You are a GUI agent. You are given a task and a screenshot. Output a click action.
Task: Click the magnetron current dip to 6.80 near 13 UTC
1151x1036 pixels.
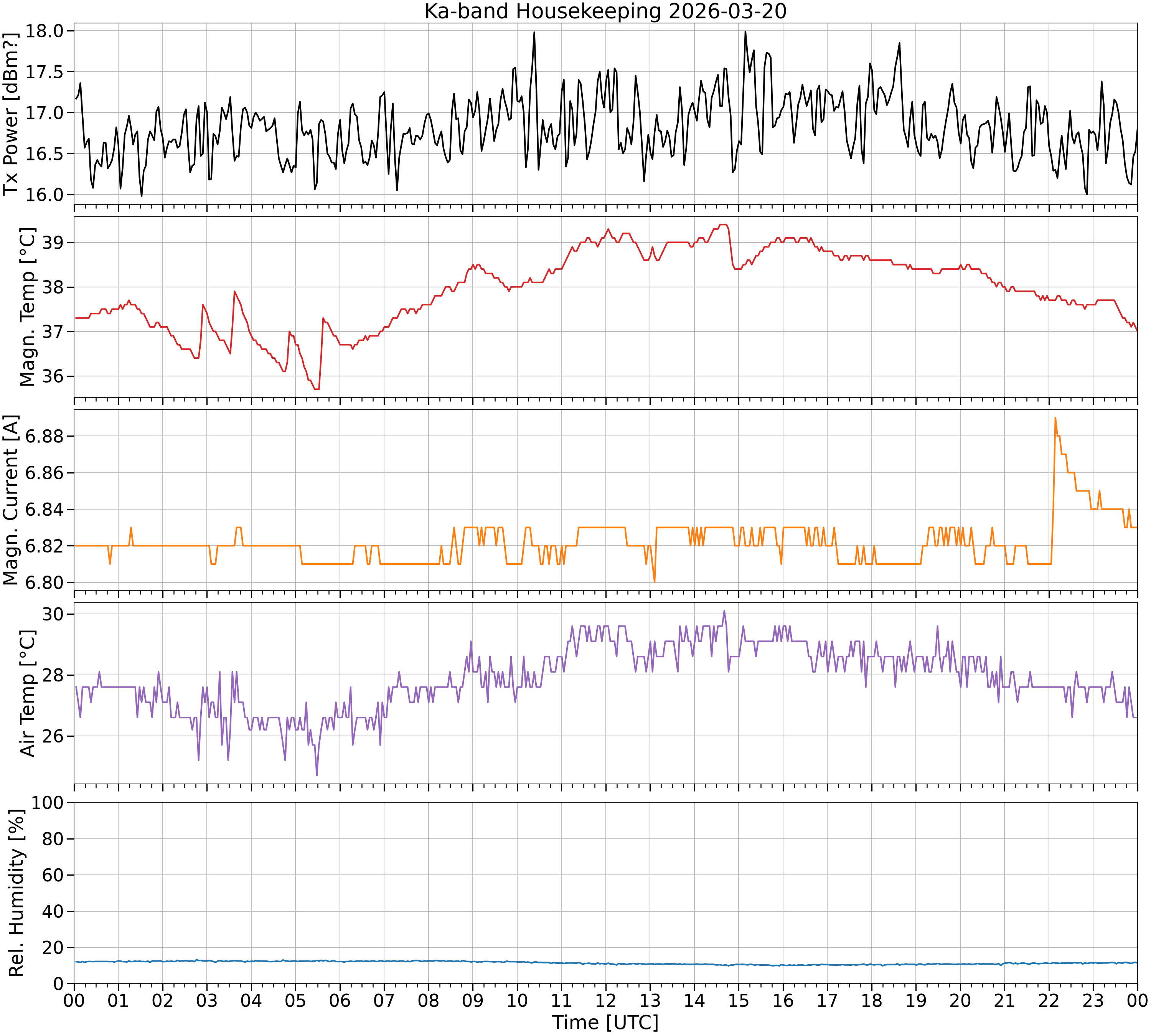pyautogui.click(x=654, y=582)
